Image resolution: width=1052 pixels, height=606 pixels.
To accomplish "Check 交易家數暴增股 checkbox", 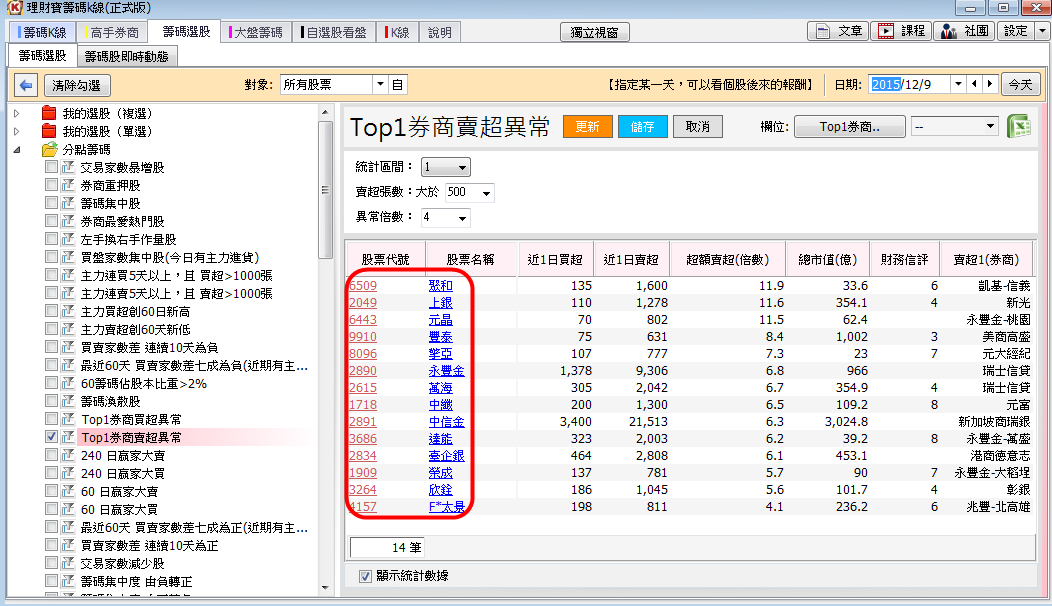I will pos(51,166).
